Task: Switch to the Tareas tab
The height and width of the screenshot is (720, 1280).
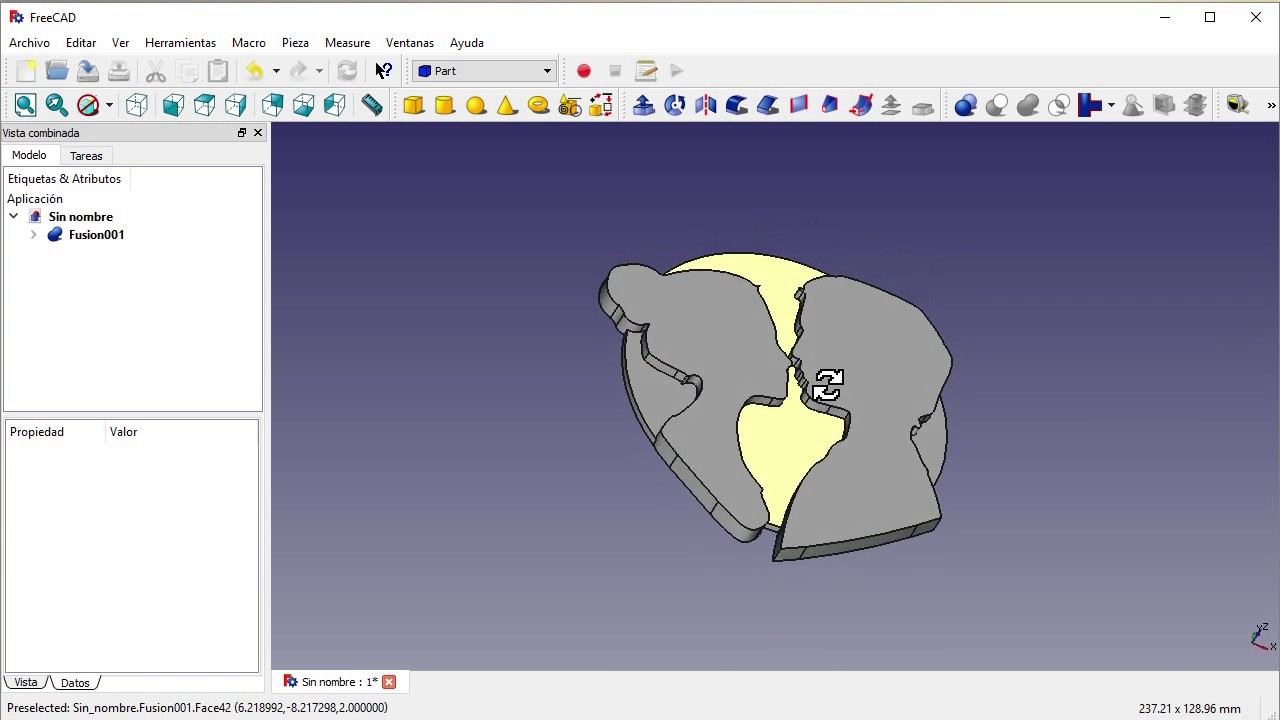Action: (x=86, y=156)
